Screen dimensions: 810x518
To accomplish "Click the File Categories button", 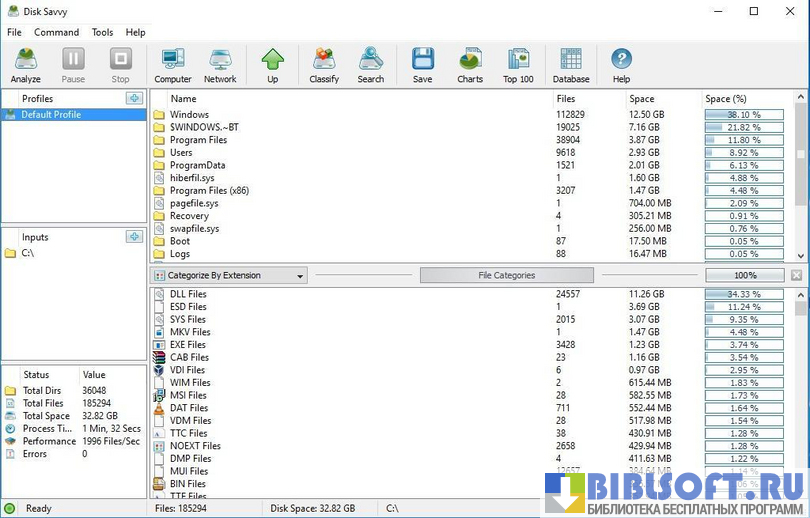I will 506,275.
